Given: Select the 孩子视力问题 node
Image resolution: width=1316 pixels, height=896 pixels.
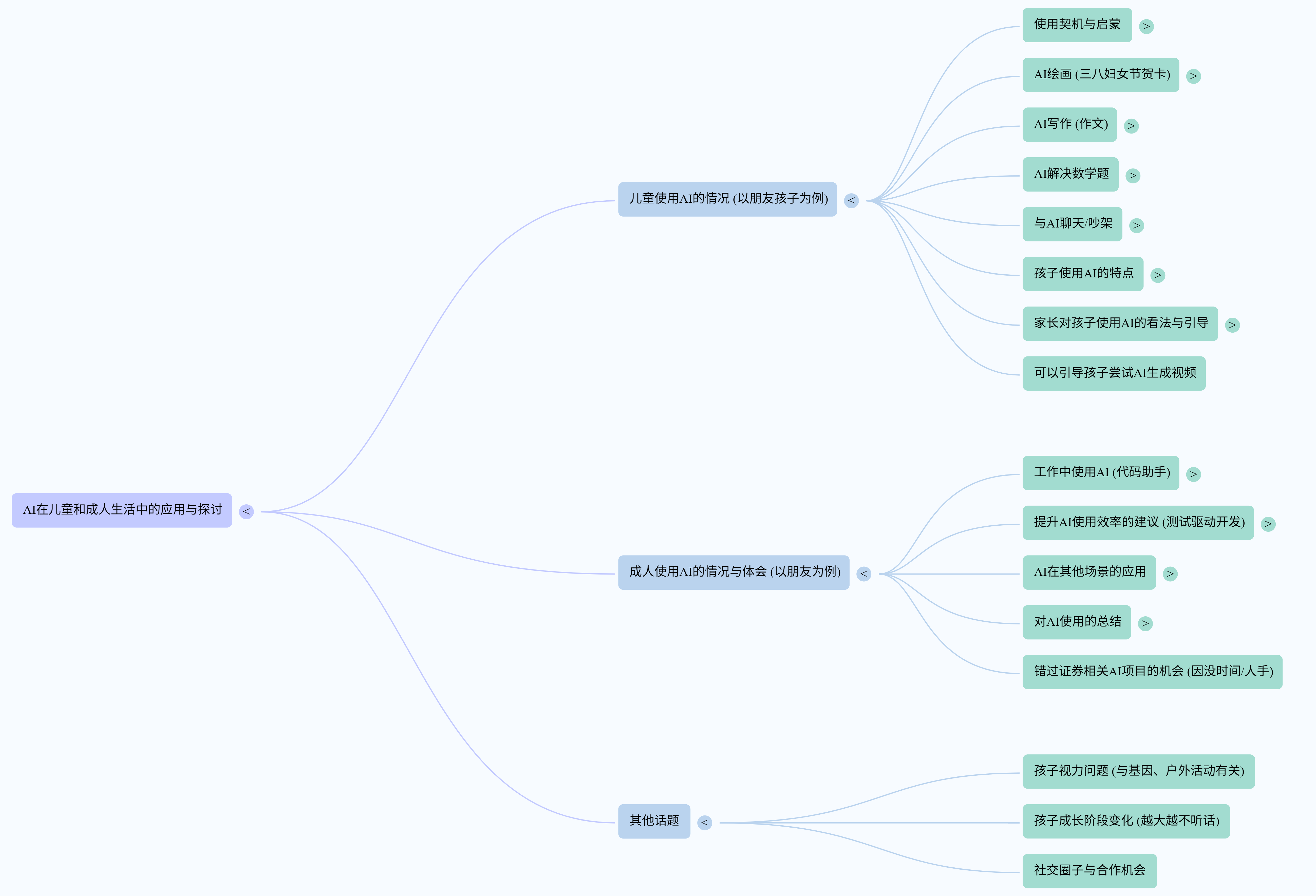Looking at the screenshot, I should (x=1138, y=771).
